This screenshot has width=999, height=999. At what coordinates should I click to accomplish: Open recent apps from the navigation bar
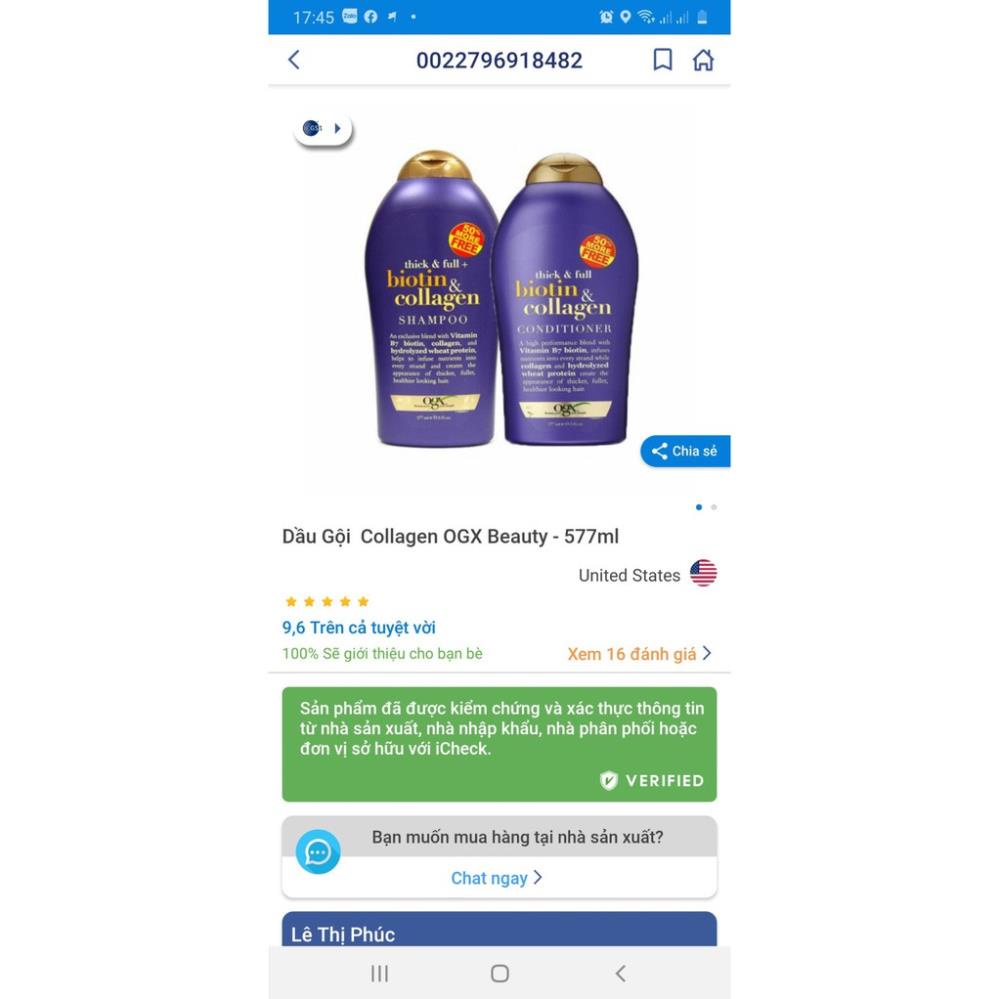(x=379, y=973)
